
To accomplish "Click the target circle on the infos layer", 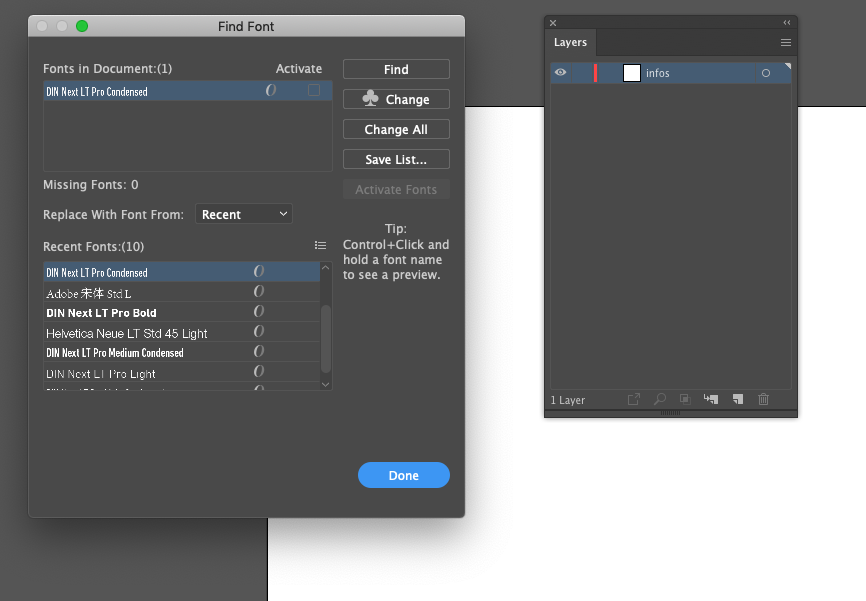I will click(766, 73).
